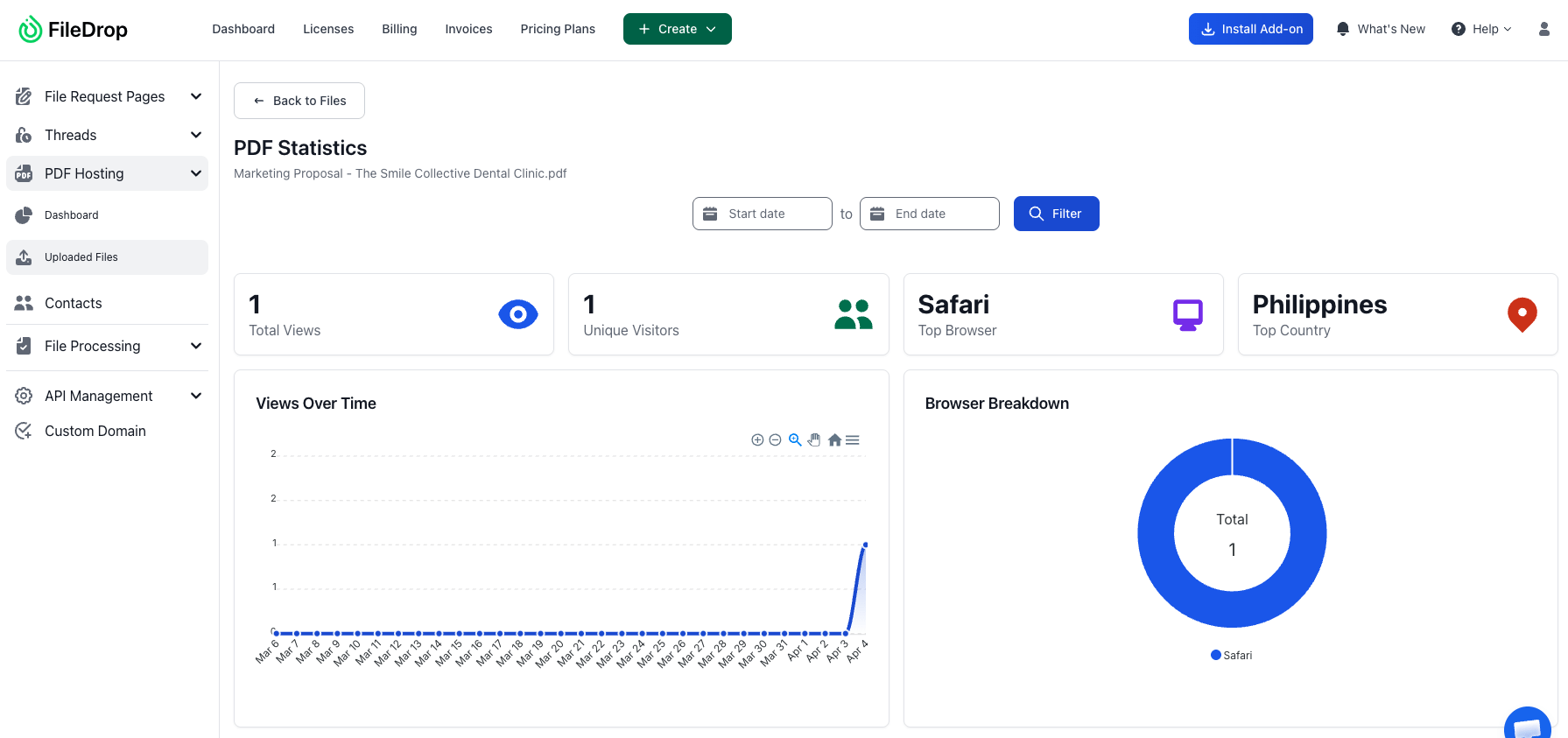Screen dimensions: 1568x738
Task: Open What's New link
Action: pos(1381,29)
